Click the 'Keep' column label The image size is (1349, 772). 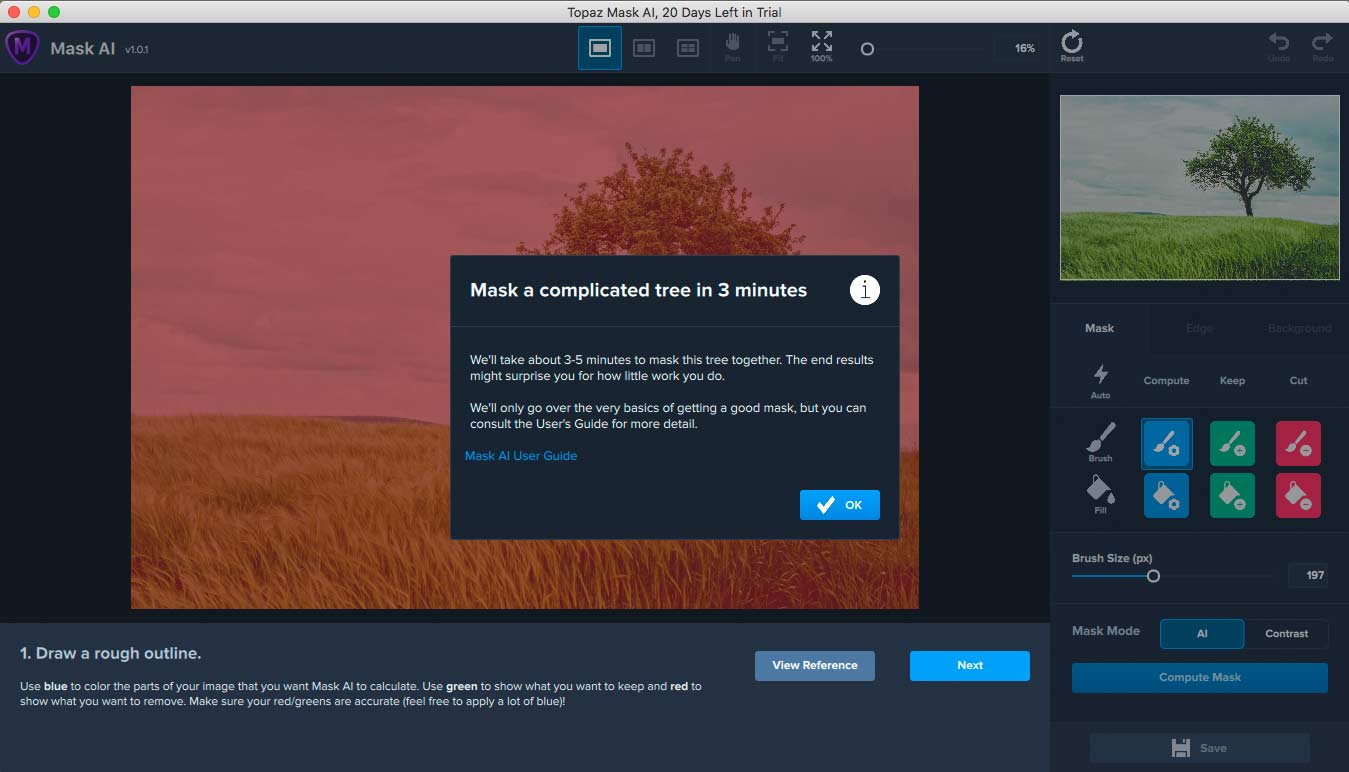pyautogui.click(x=1232, y=381)
